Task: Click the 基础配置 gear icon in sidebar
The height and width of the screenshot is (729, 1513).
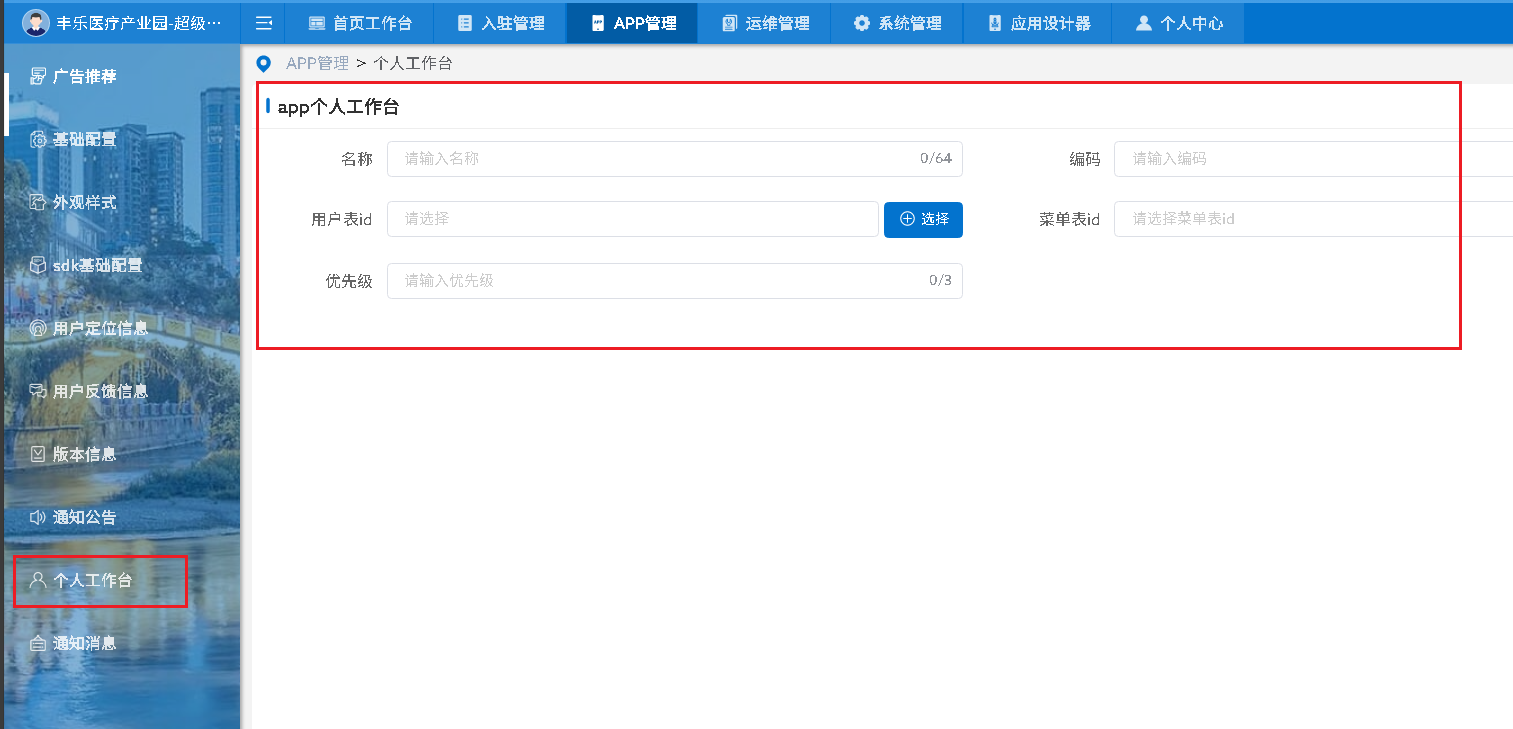Action: tap(38, 139)
